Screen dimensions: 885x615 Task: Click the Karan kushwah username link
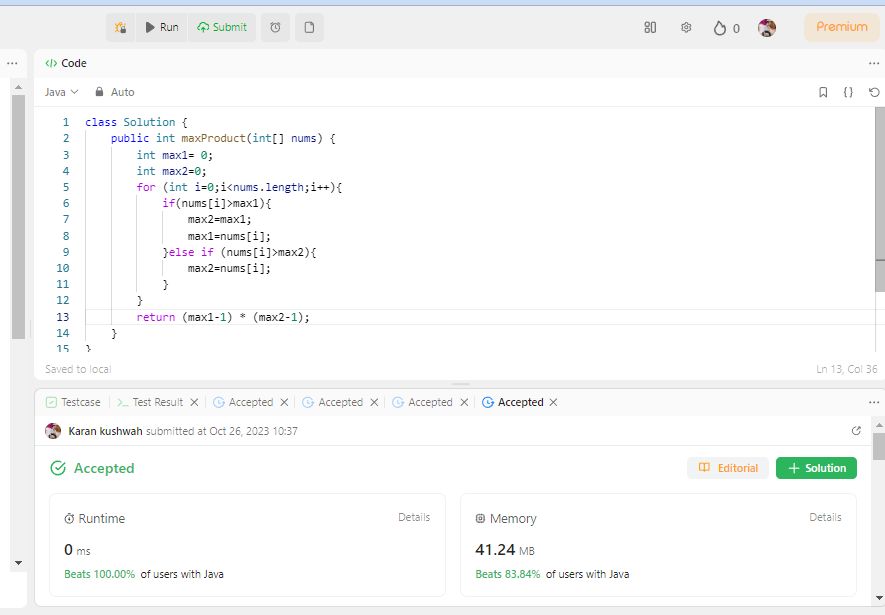(x=105, y=431)
